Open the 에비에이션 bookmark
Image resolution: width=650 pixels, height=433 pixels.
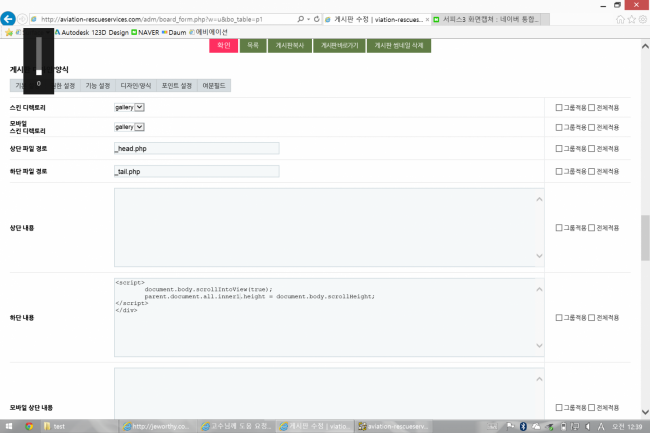208,32
